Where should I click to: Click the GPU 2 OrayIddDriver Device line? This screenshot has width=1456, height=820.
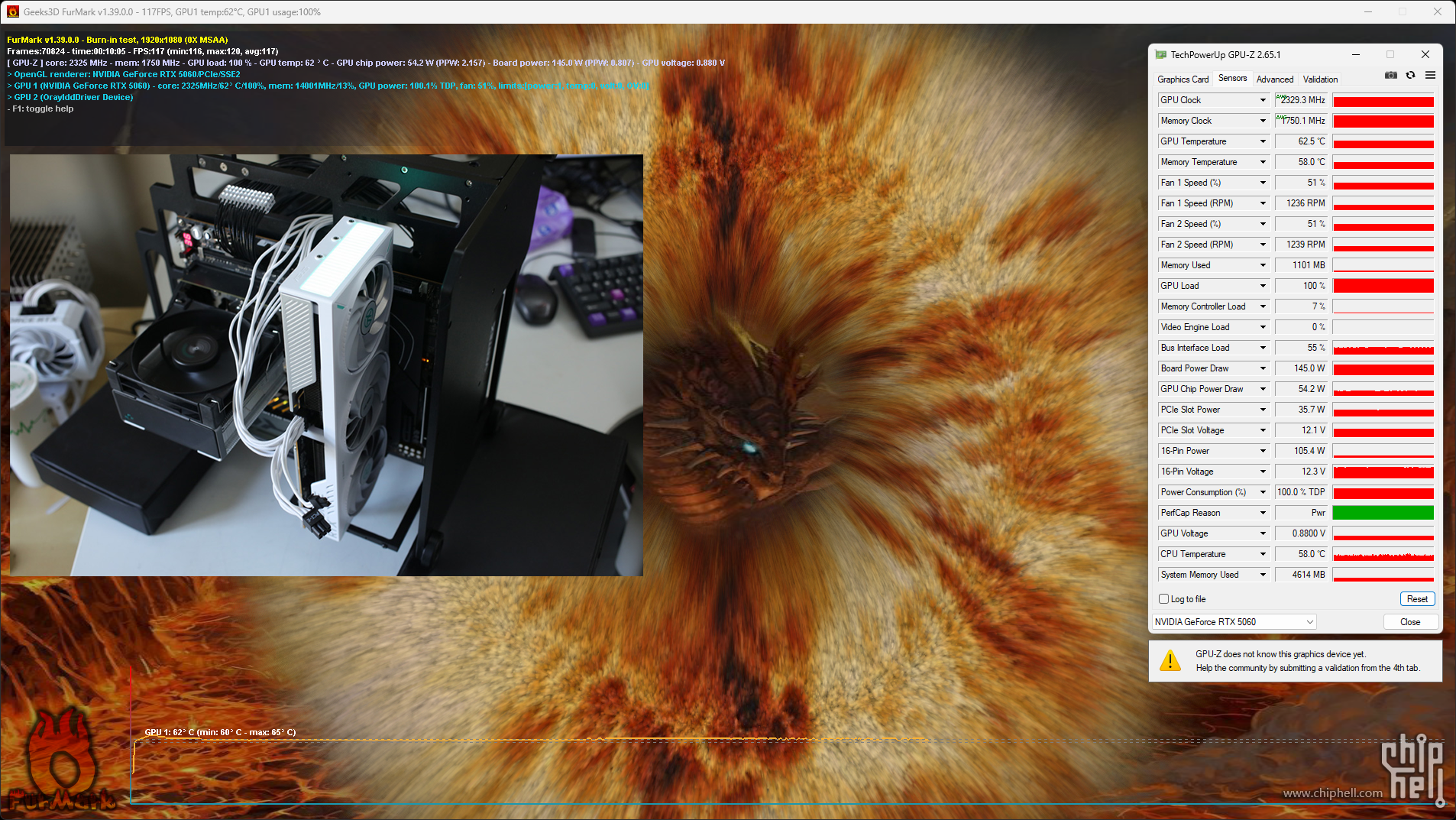tap(70, 97)
